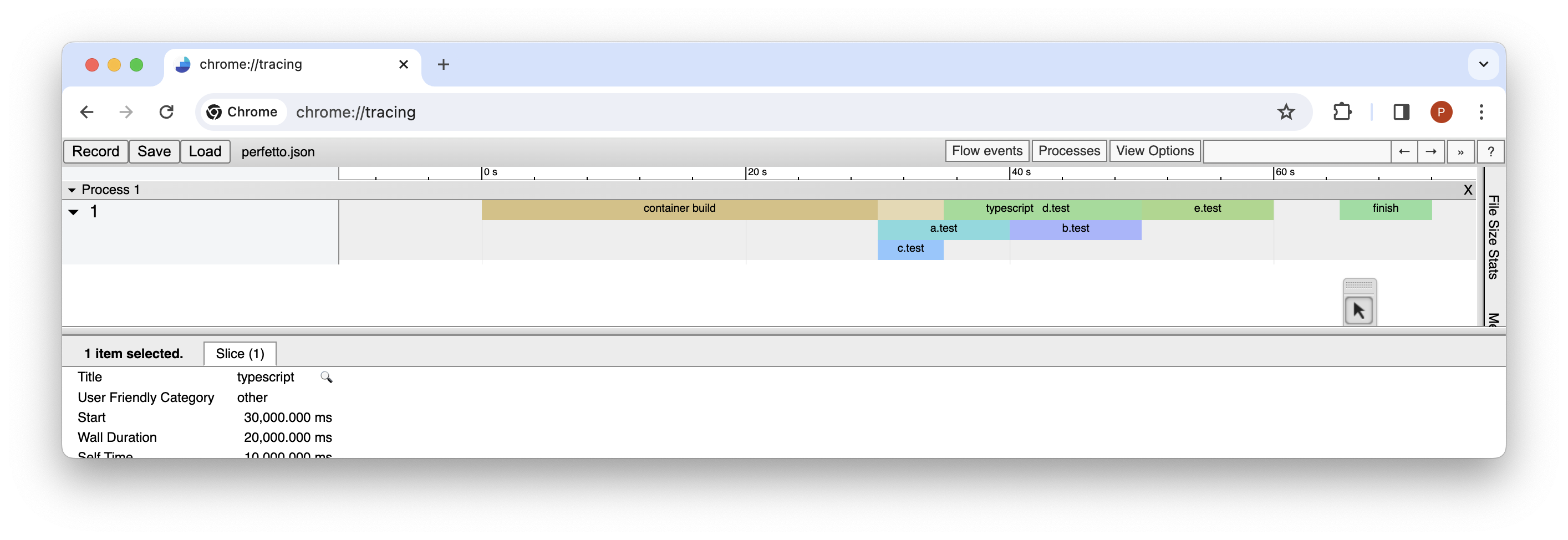Image resolution: width=1568 pixels, height=540 pixels.
Task: Open the Extensions puzzle icon
Action: 1342,112
